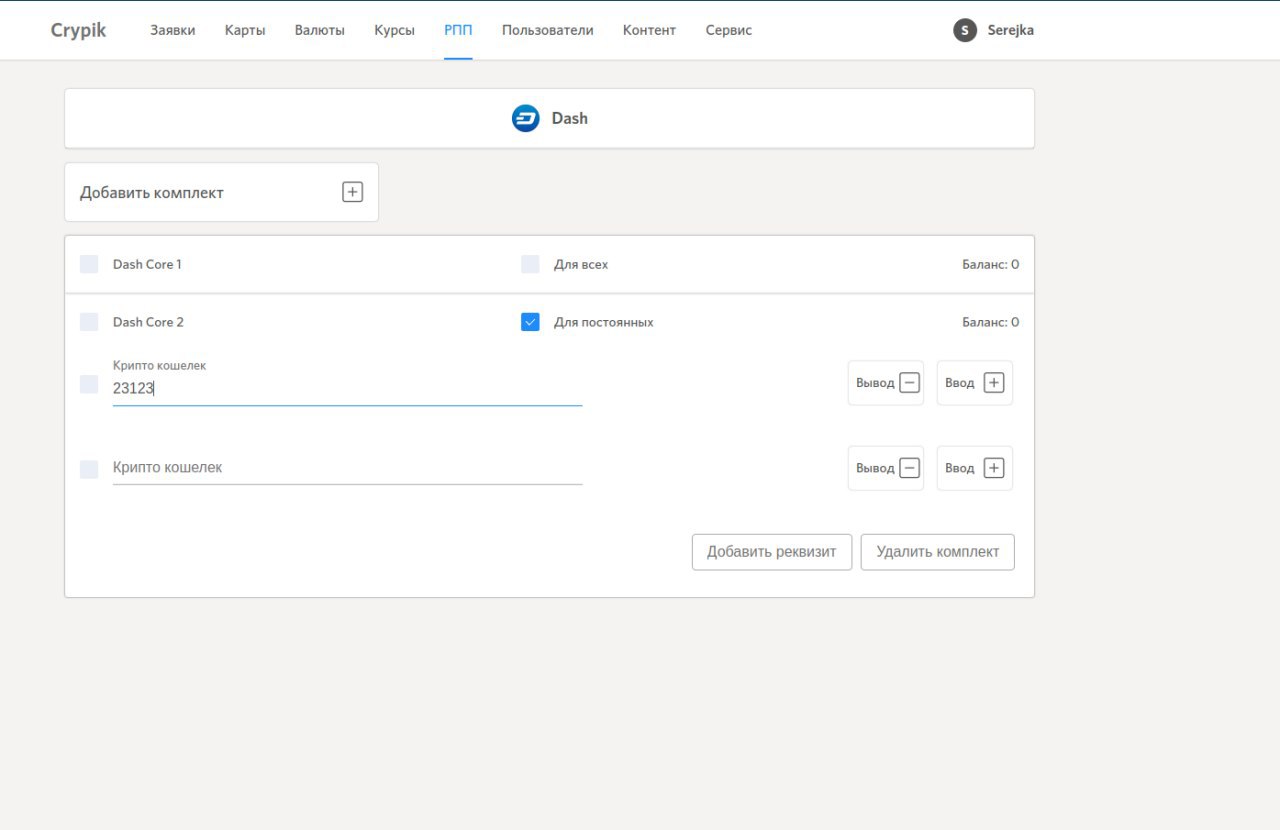
Task: Click the Добавить комплект card
Action: (222, 192)
